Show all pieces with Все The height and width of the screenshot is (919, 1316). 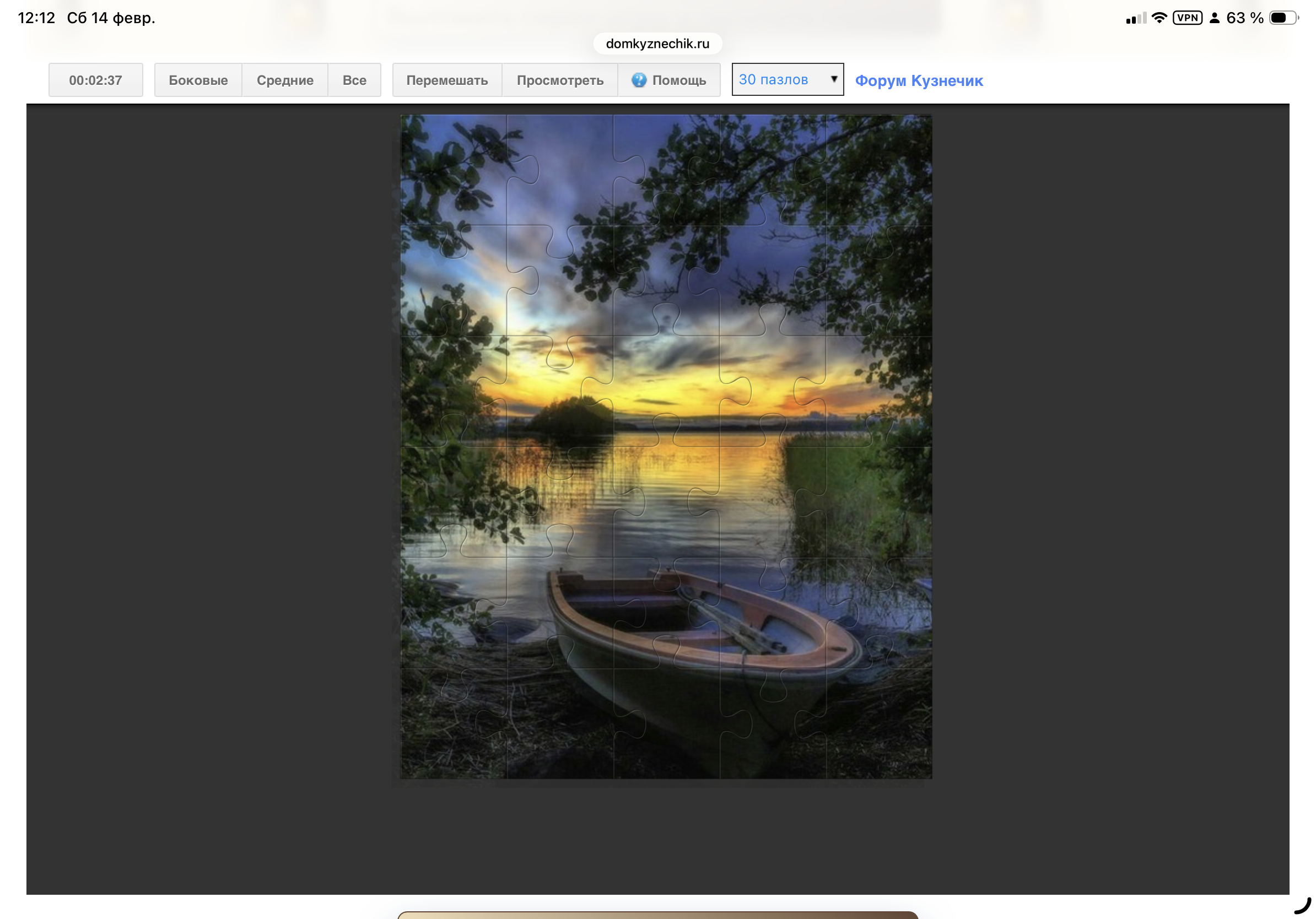coord(354,80)
